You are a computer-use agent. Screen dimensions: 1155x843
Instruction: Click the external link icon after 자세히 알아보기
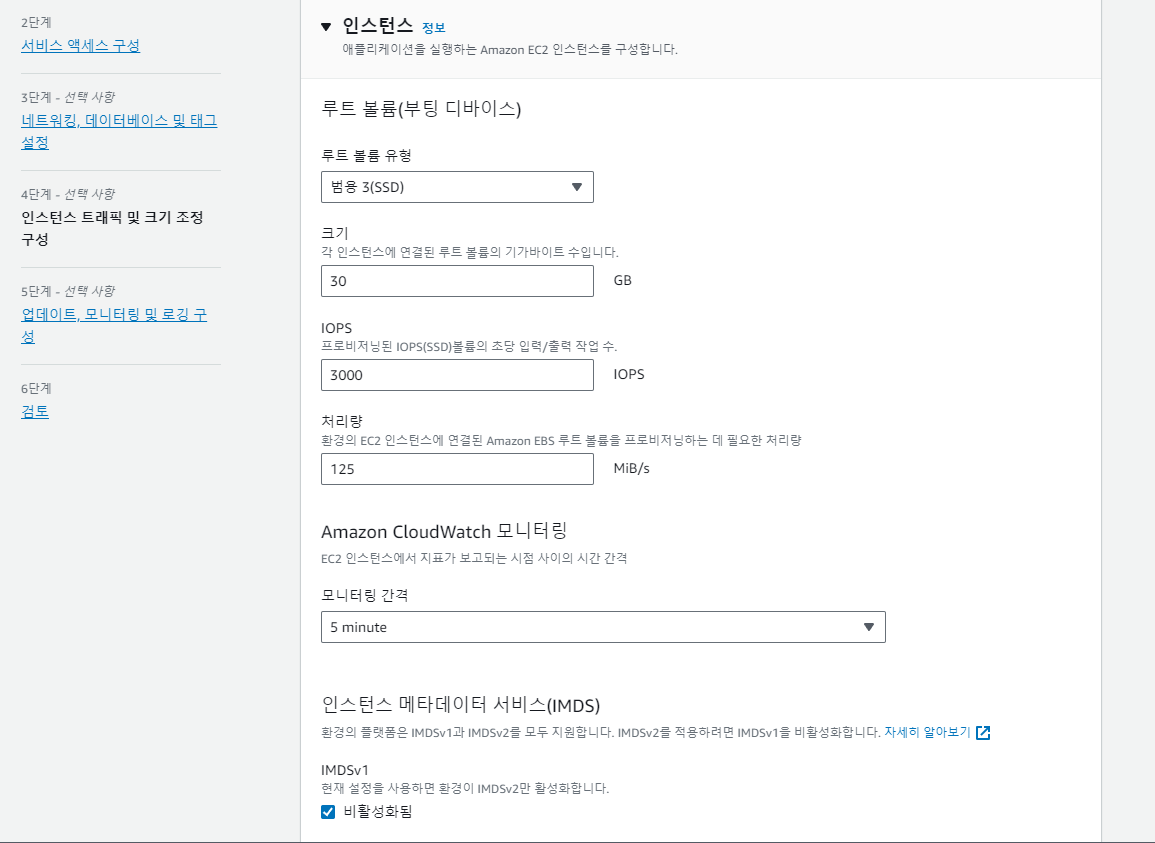pos(983,732)
